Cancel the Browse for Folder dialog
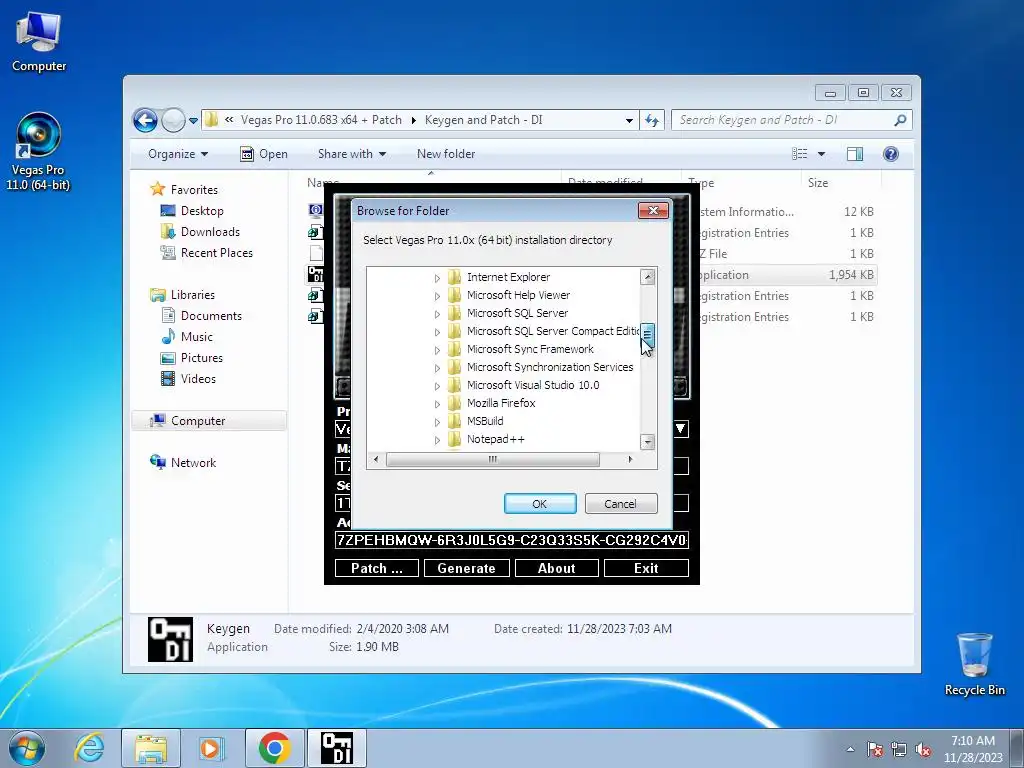1024x768 pixels. (620, 504)
